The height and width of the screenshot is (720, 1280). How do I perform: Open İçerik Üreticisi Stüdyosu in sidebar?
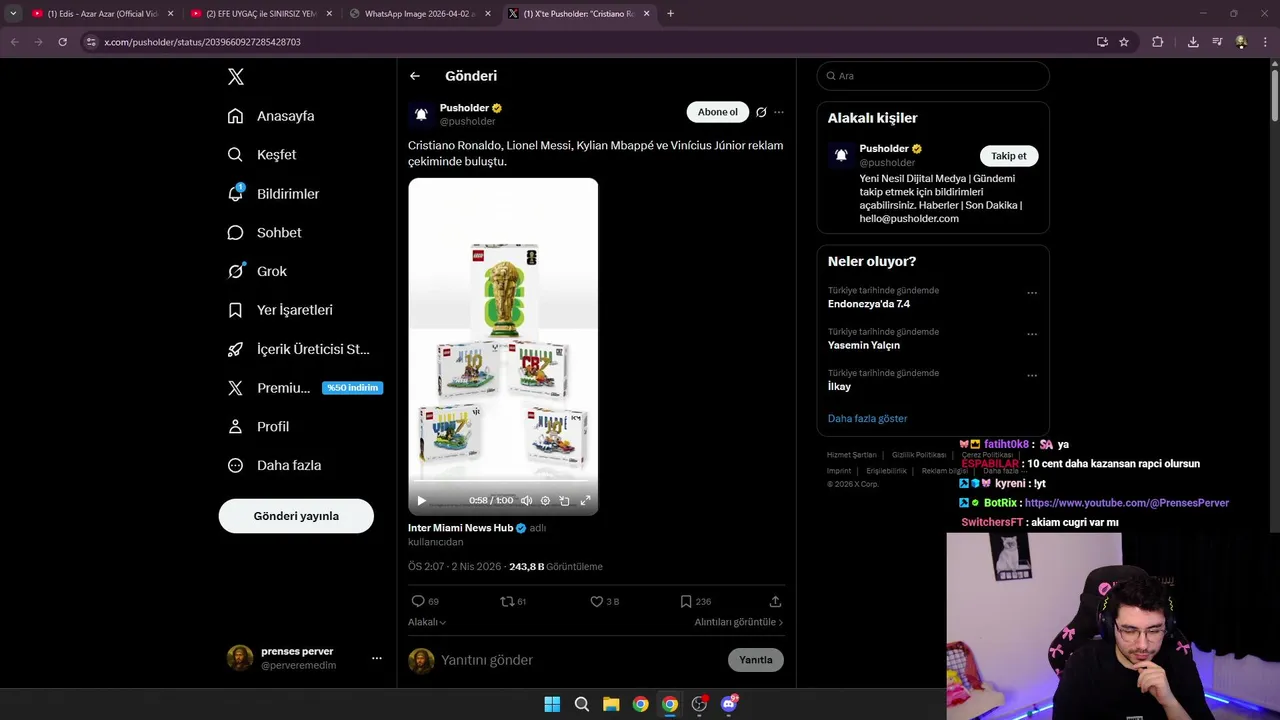pyautogui.click(x=299, y=349)
